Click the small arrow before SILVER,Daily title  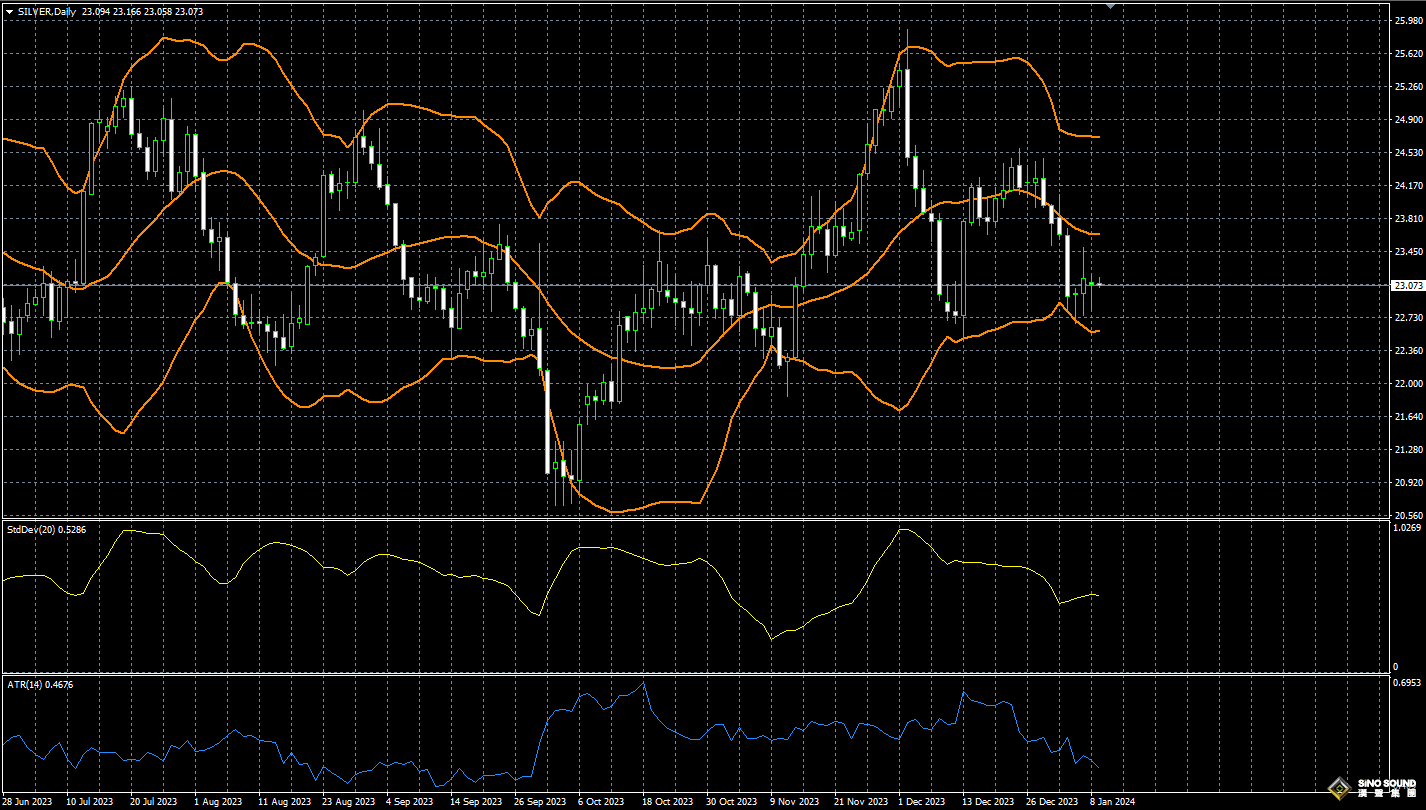click(x=8, y=11)
